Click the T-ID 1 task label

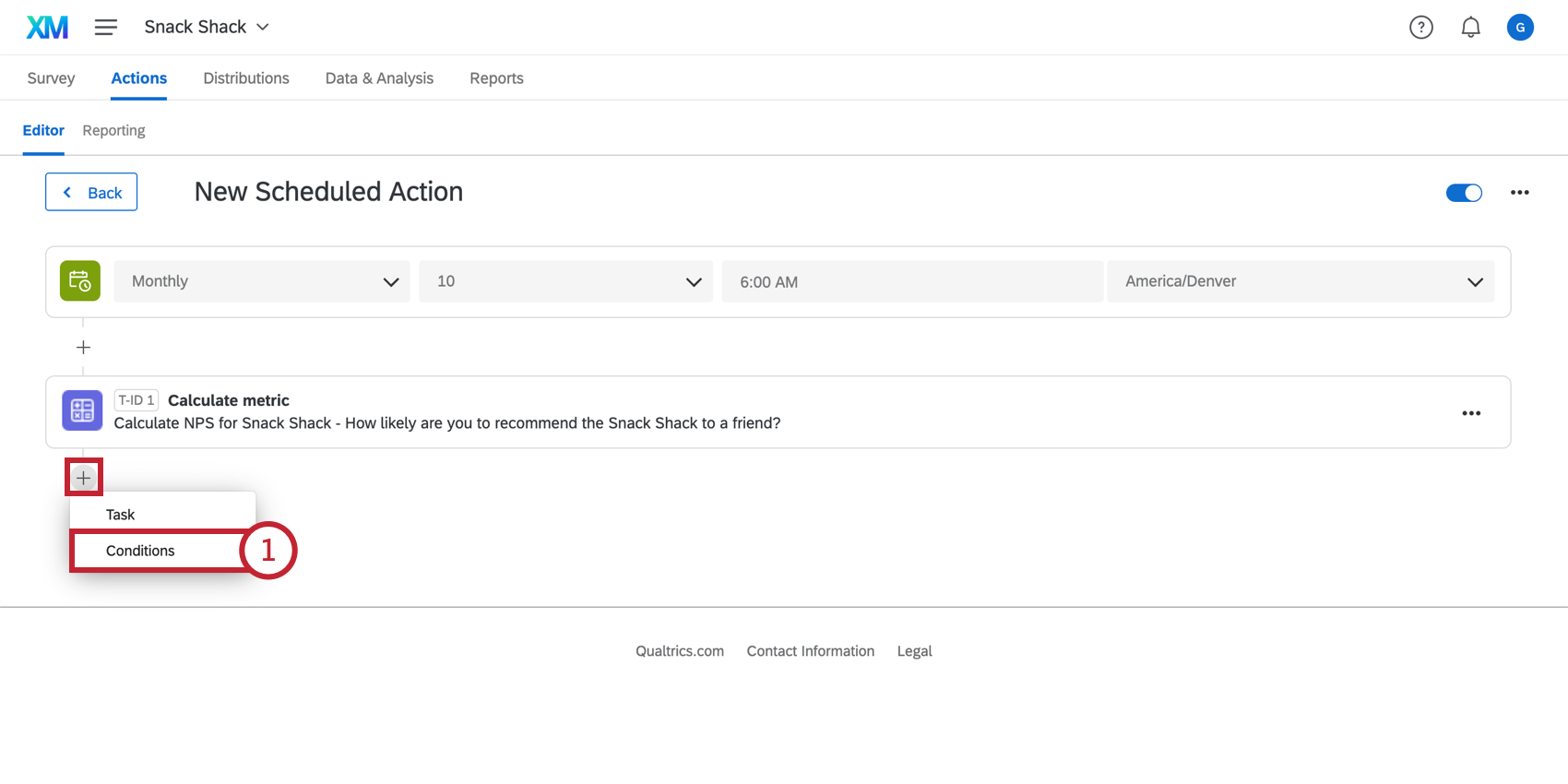tap(137, 400)
